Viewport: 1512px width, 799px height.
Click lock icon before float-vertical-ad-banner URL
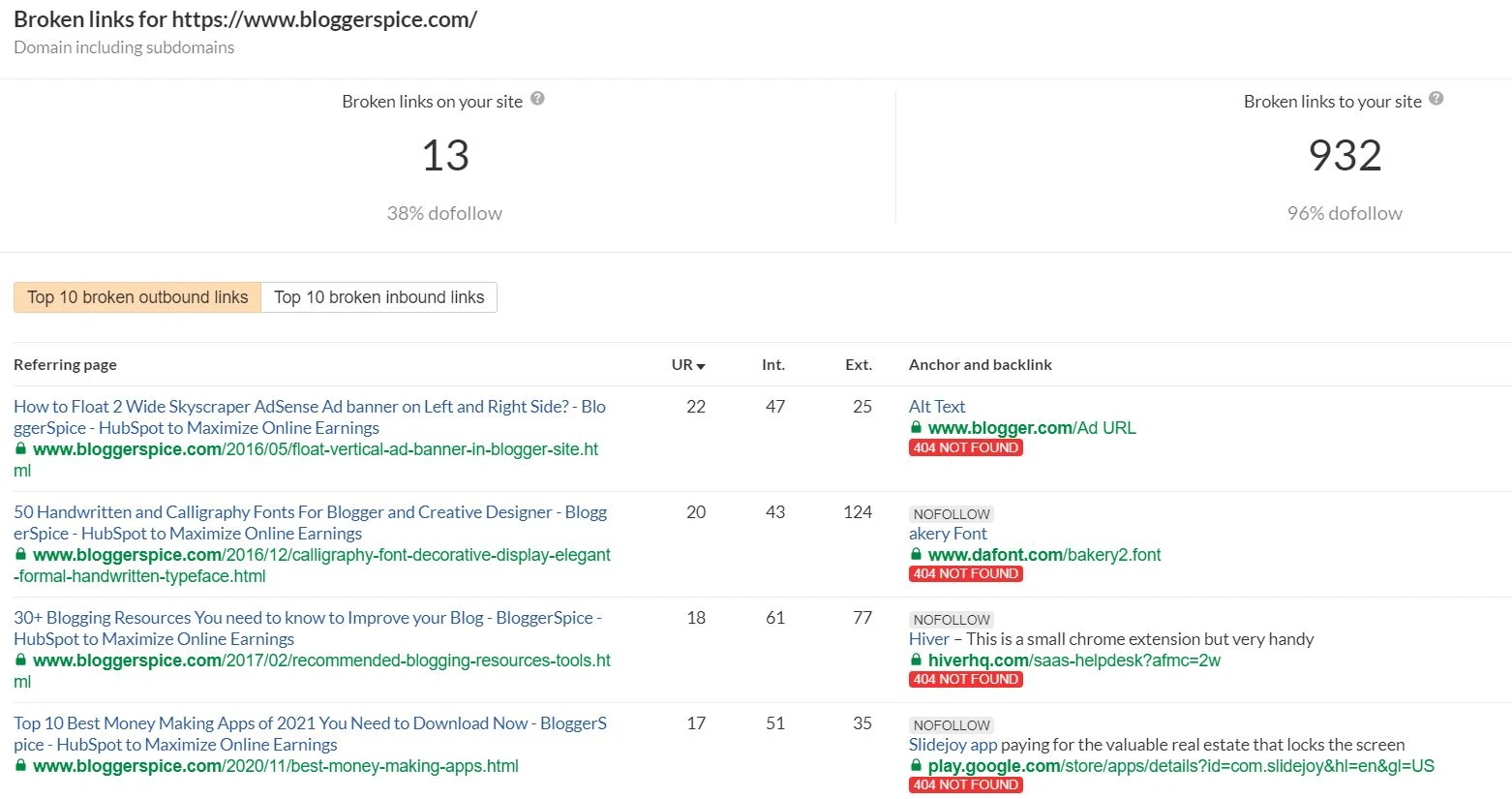pyautogui.click(x=20, y=449)
